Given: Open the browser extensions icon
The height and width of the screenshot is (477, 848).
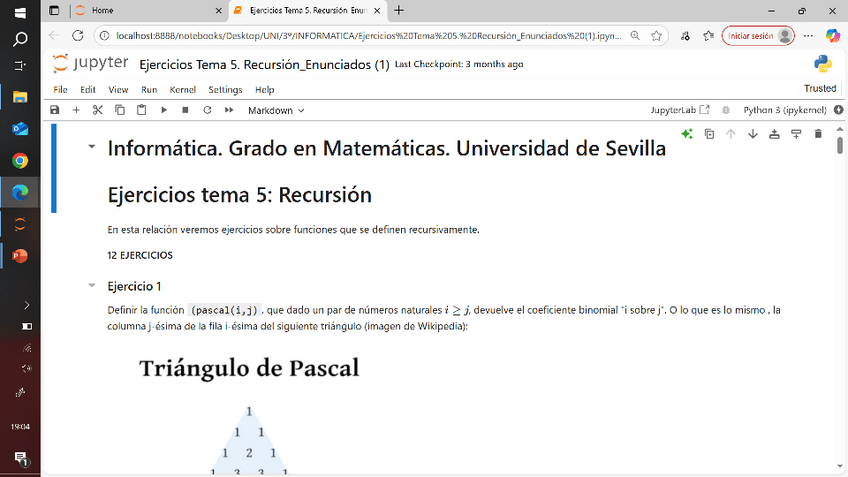Looking at the screenshot, I should (685, 36).
